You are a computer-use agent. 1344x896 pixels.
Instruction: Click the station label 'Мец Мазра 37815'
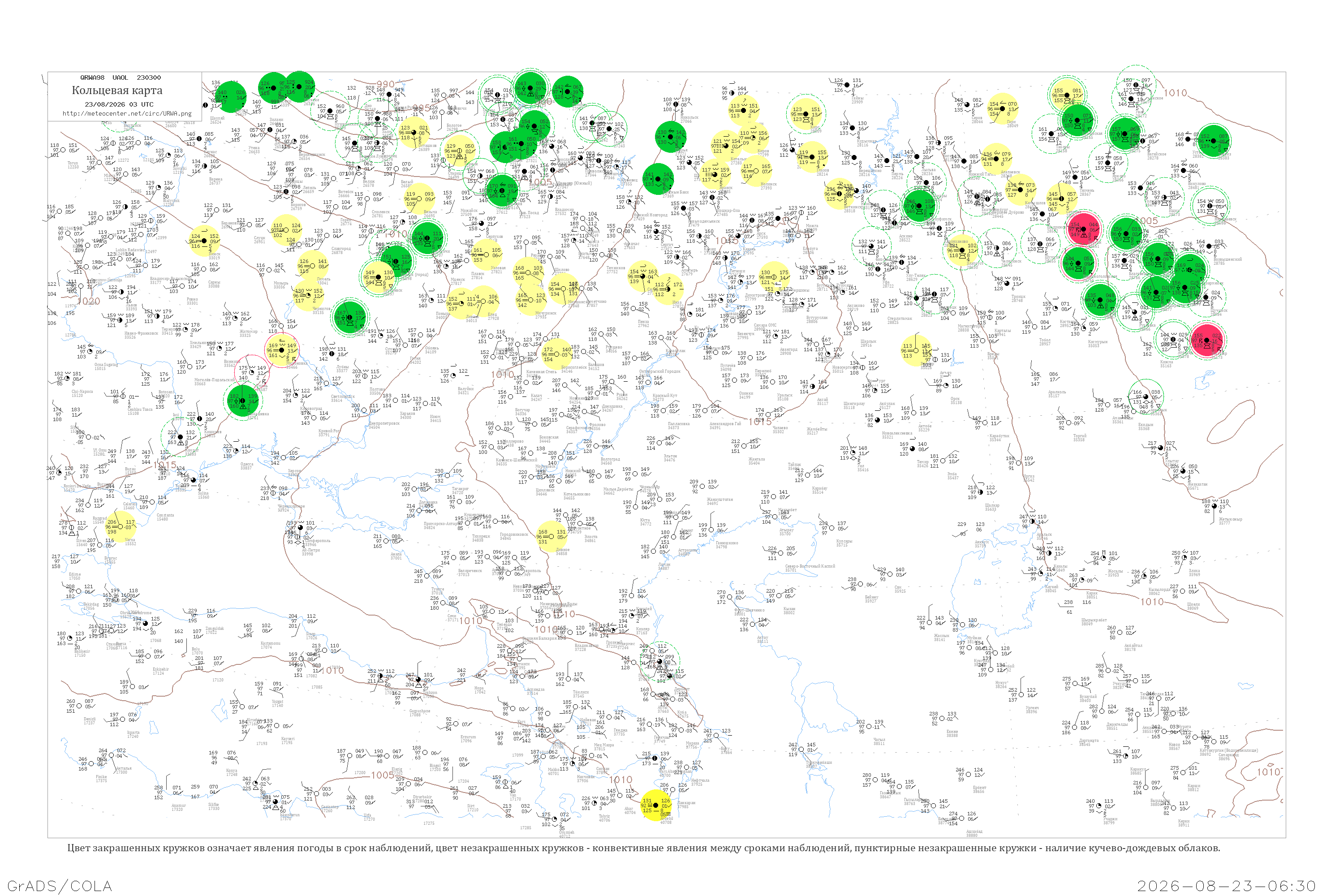click(603, 746)
